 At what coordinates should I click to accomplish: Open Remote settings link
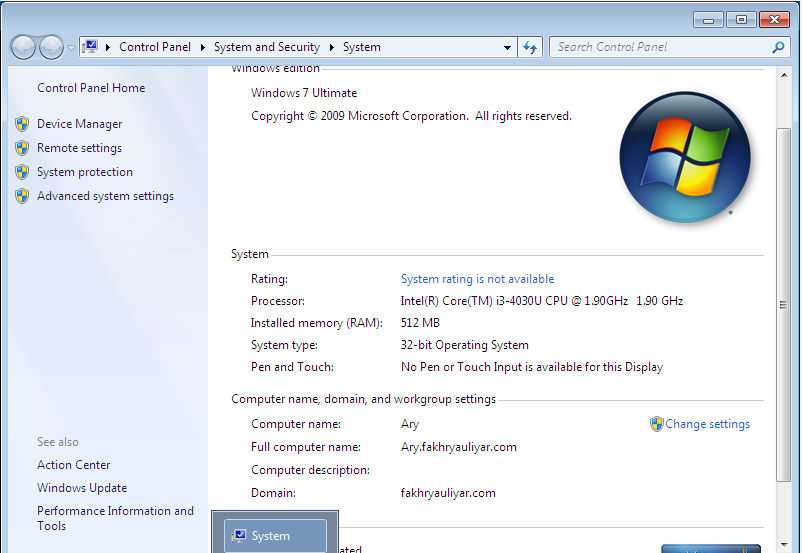(79, 148)
